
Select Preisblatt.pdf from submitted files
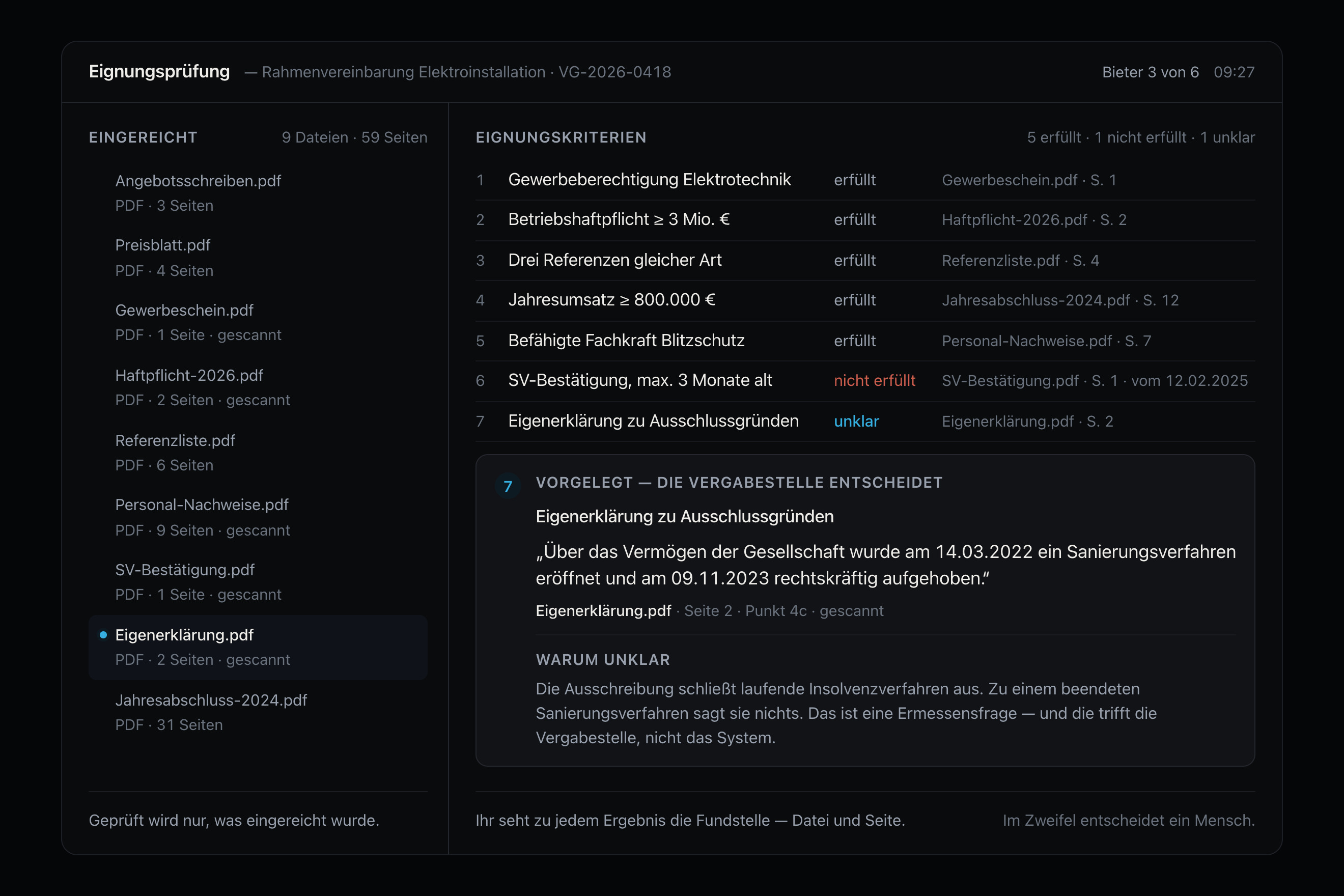pos(258,258)
